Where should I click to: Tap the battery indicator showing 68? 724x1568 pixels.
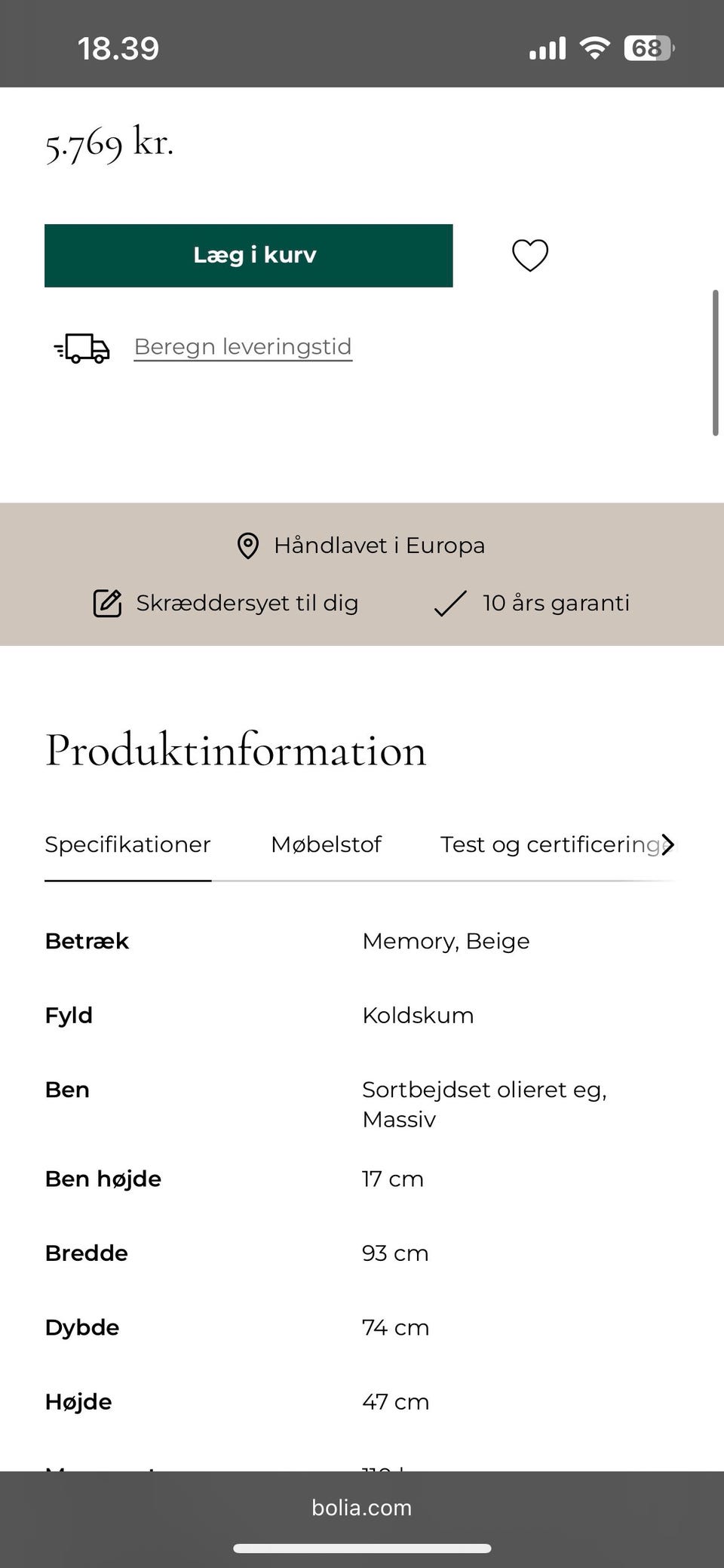pyautogui.click(x=647, y=47)
